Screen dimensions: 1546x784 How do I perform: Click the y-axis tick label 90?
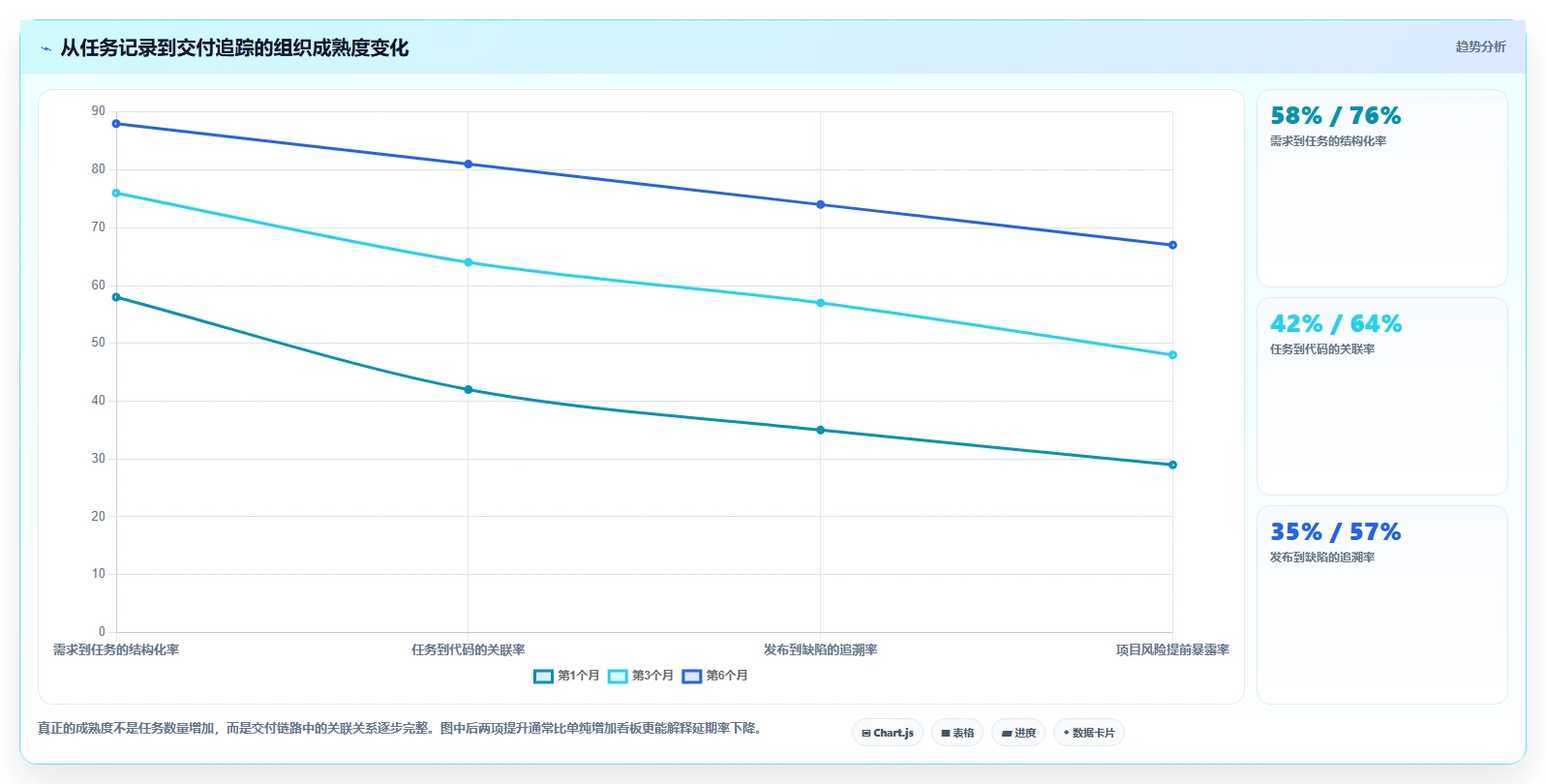click(x=99, y=111)
